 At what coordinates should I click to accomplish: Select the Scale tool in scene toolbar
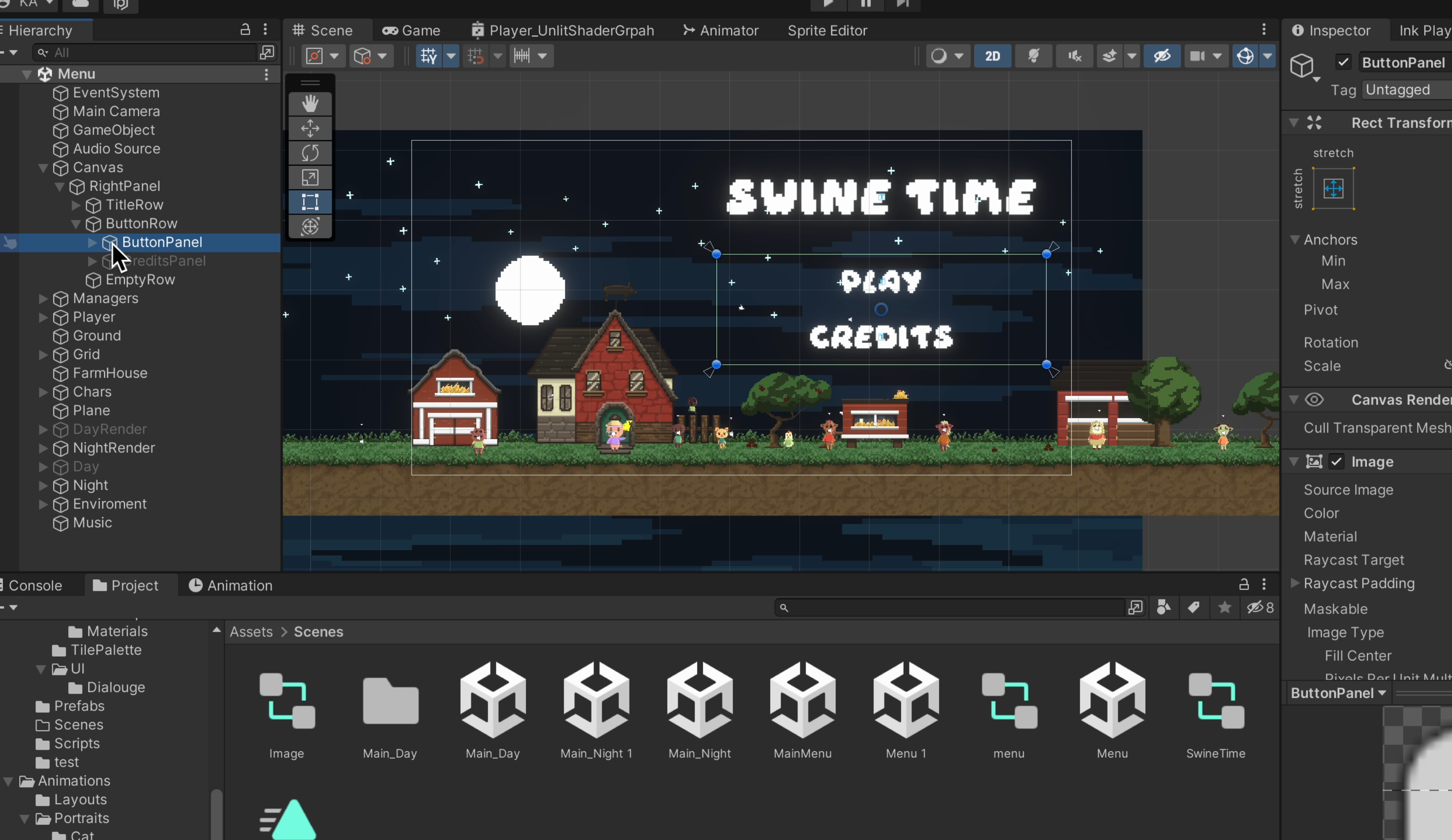[x=310, y=178]
